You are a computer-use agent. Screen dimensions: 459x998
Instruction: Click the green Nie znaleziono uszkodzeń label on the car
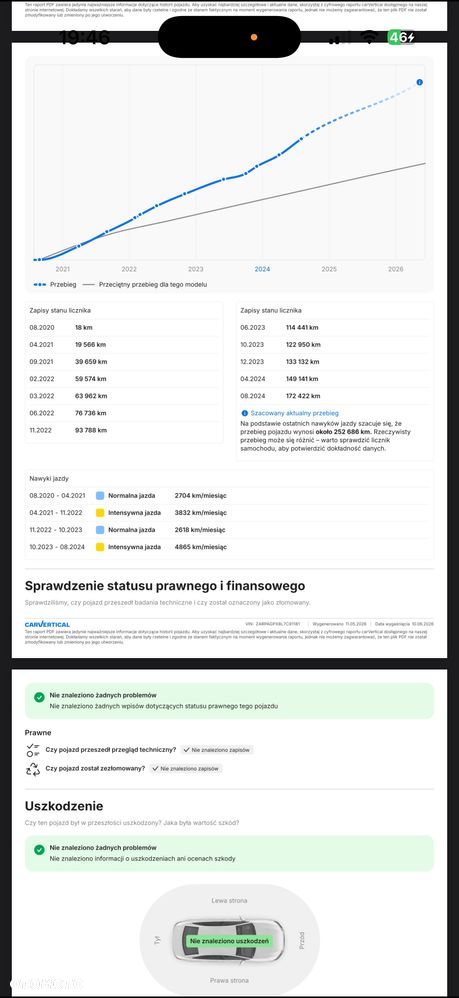(x=229, y=941)
